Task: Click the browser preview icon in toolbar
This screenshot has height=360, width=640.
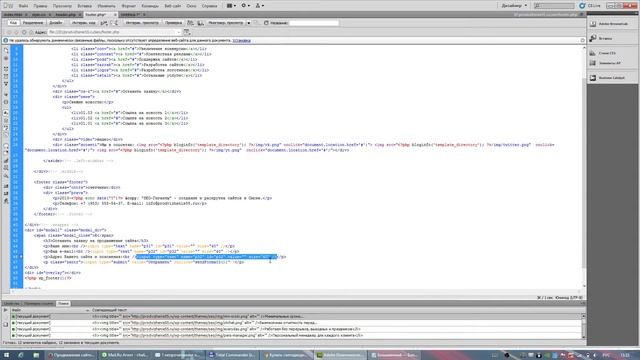Action: (115, 23)
